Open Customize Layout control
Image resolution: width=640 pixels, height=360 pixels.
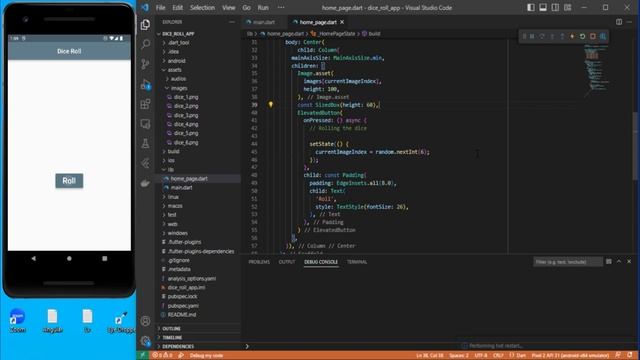567,8
